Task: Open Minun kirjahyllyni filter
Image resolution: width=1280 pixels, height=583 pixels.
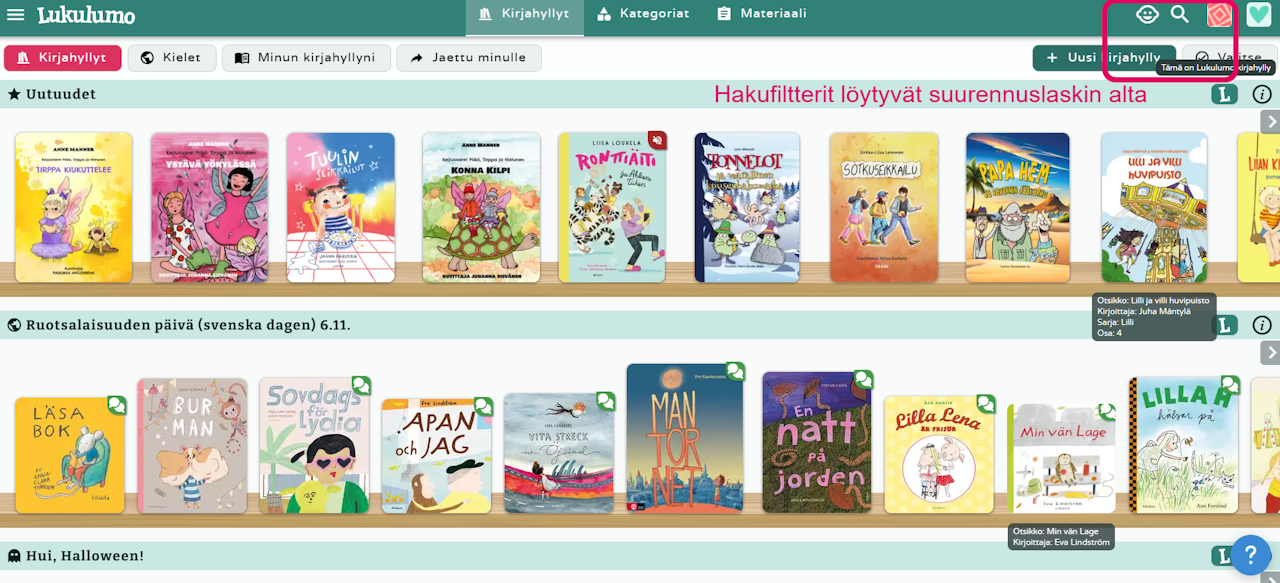Action: (306, 58)
